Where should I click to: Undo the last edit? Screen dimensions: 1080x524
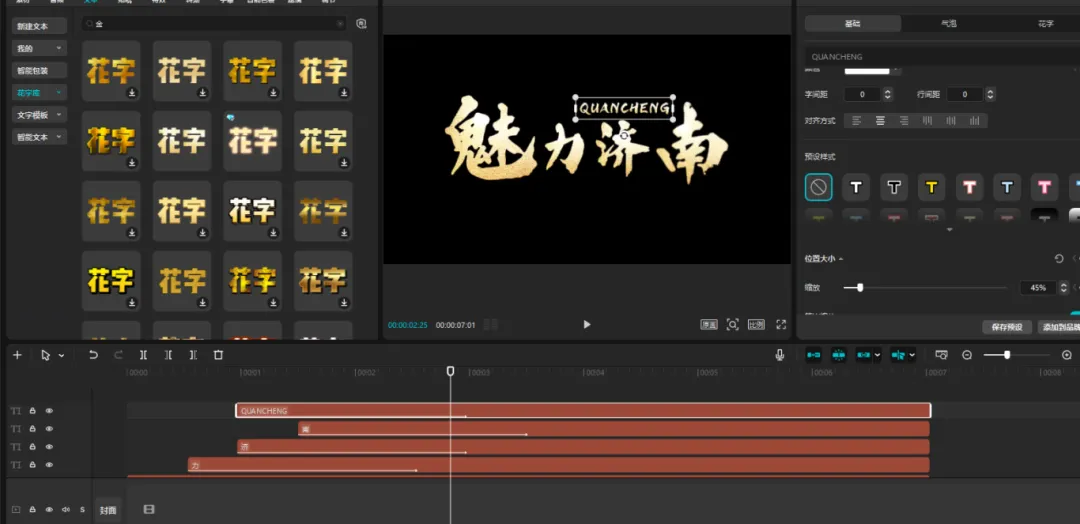pos(94,355)
